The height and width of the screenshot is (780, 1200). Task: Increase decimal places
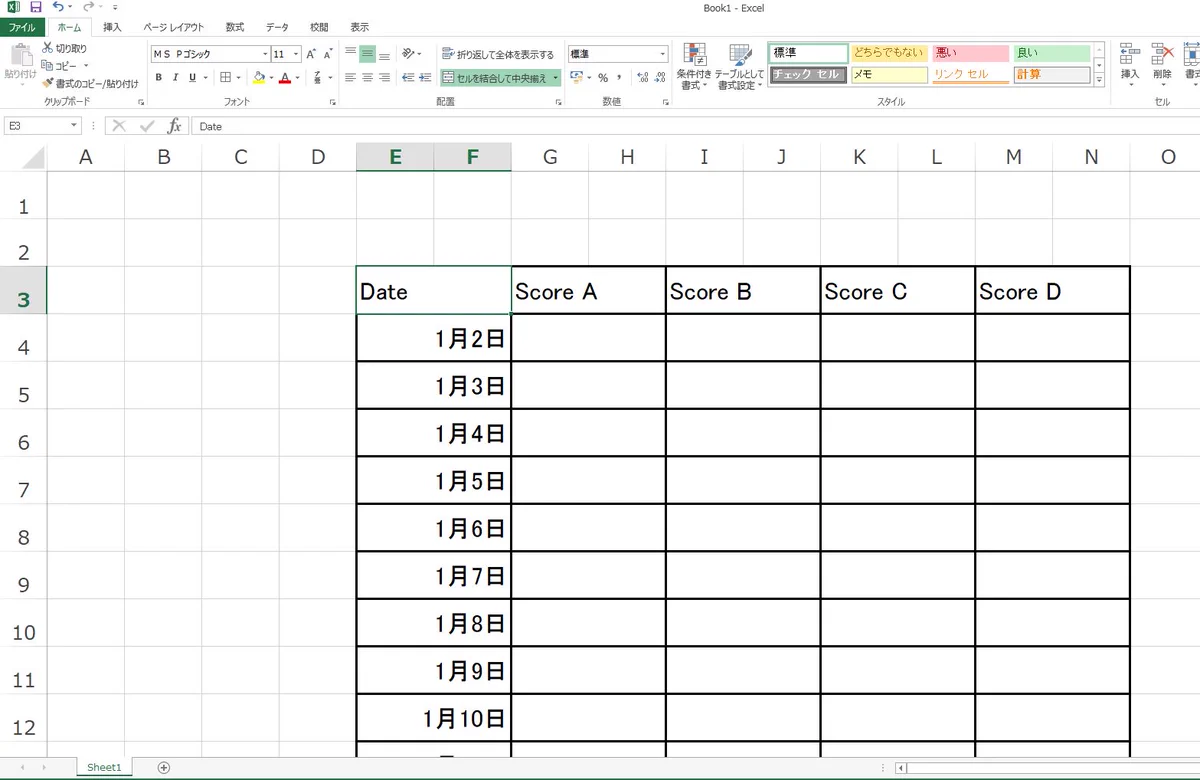click(643, 77)
